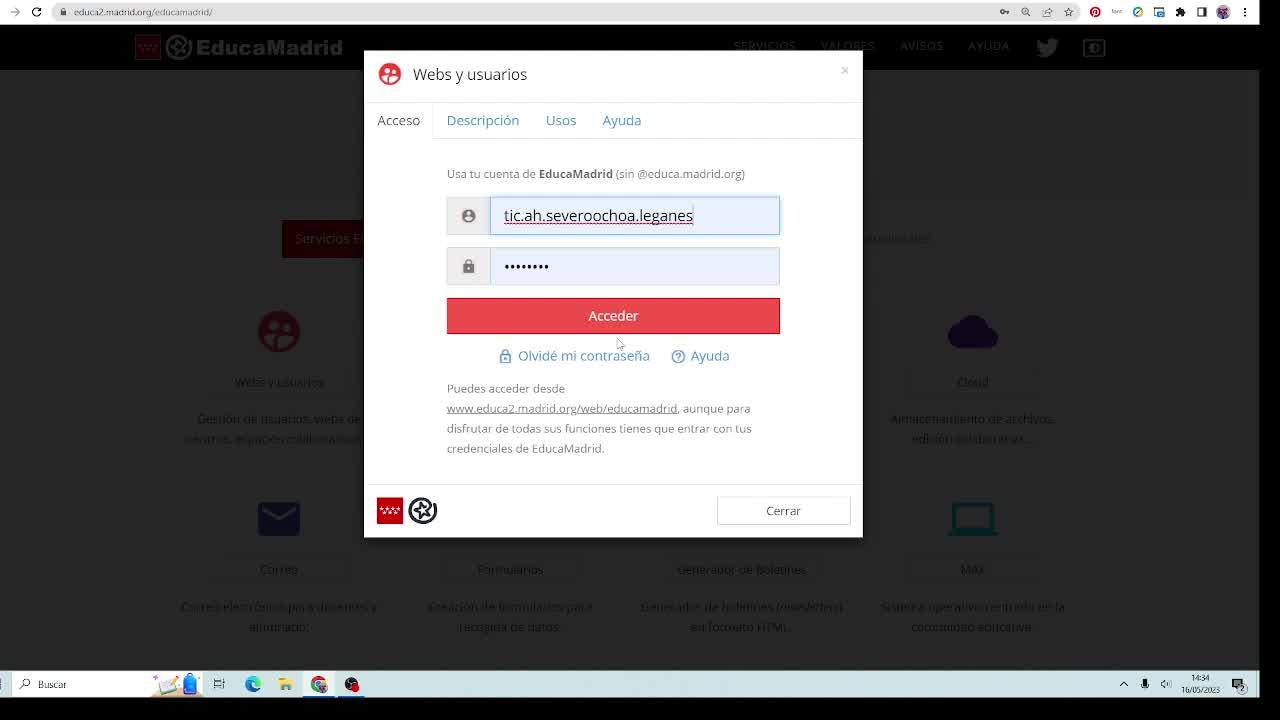Image resolution: width=1280 pixels, height=720 pixels.
Task: Open the Pinterest extension
Action: click(1095, 12)
